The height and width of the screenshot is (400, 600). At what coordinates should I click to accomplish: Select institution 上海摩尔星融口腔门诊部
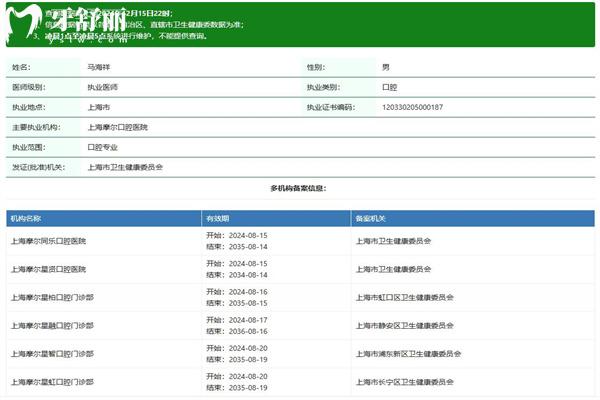pos(52,326)
